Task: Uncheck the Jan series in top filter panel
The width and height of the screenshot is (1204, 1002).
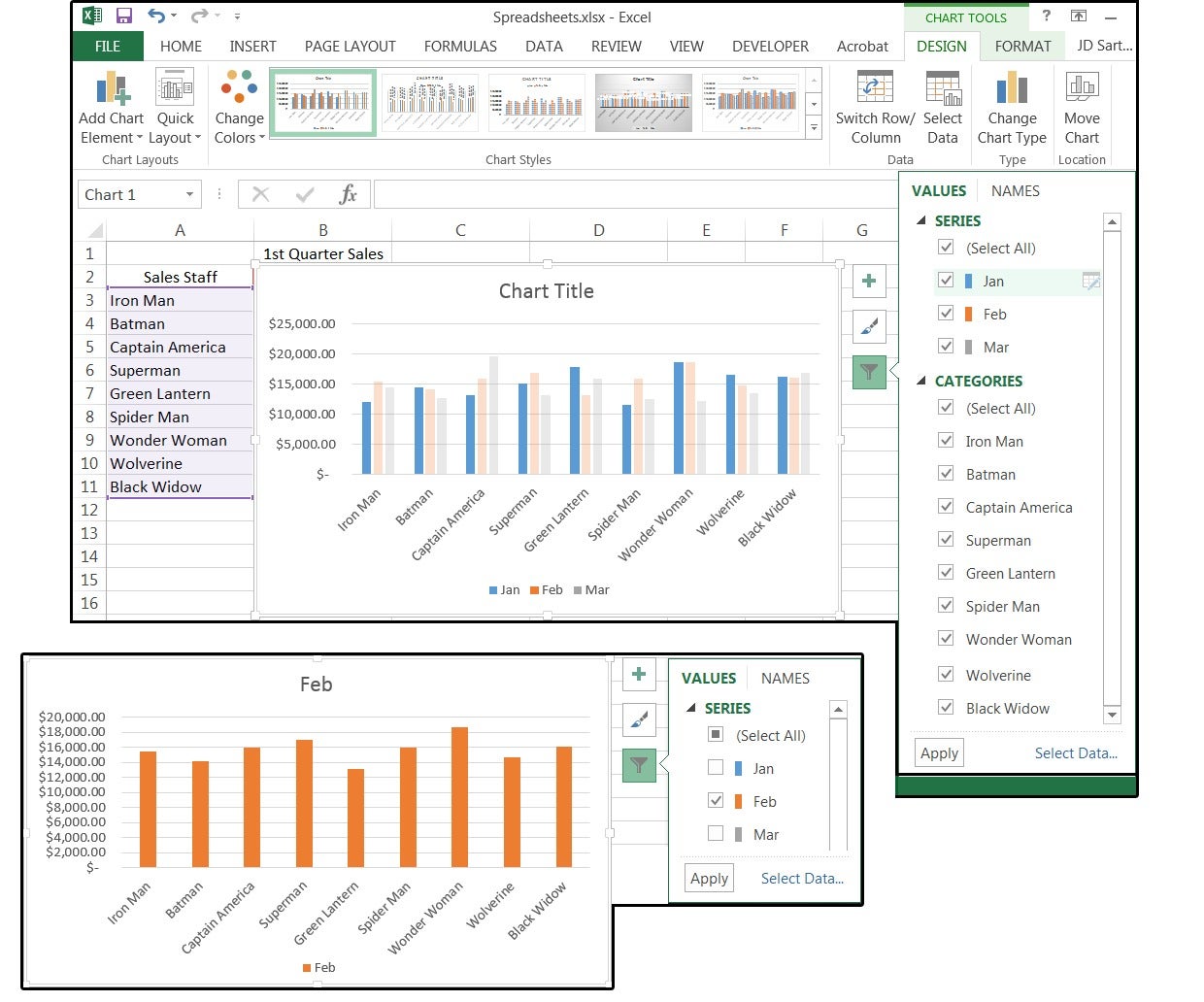Action: [946, 280]
